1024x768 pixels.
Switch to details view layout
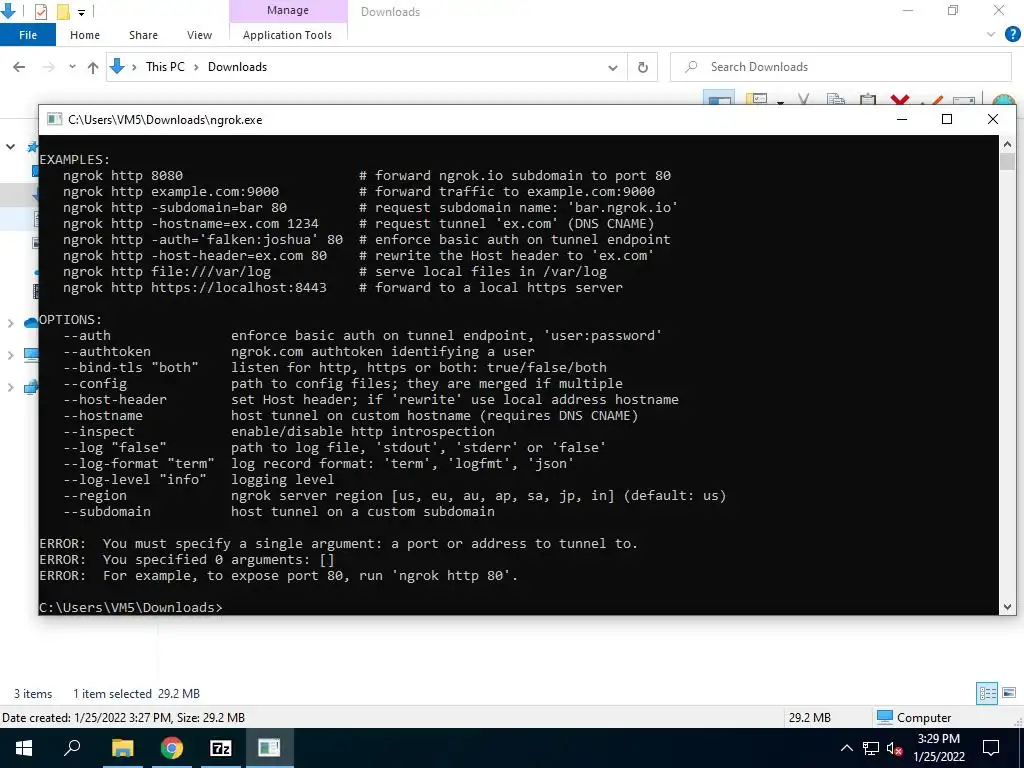[x=987, y=693]
